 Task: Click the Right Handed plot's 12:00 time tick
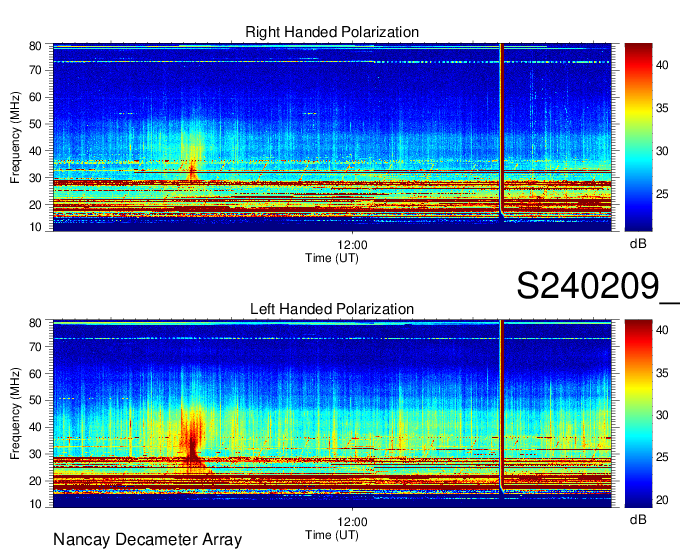[353, 245]
